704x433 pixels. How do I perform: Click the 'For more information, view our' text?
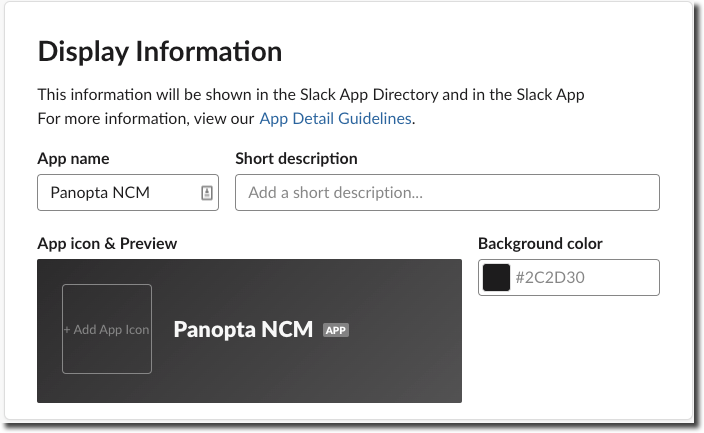[146, 118]
